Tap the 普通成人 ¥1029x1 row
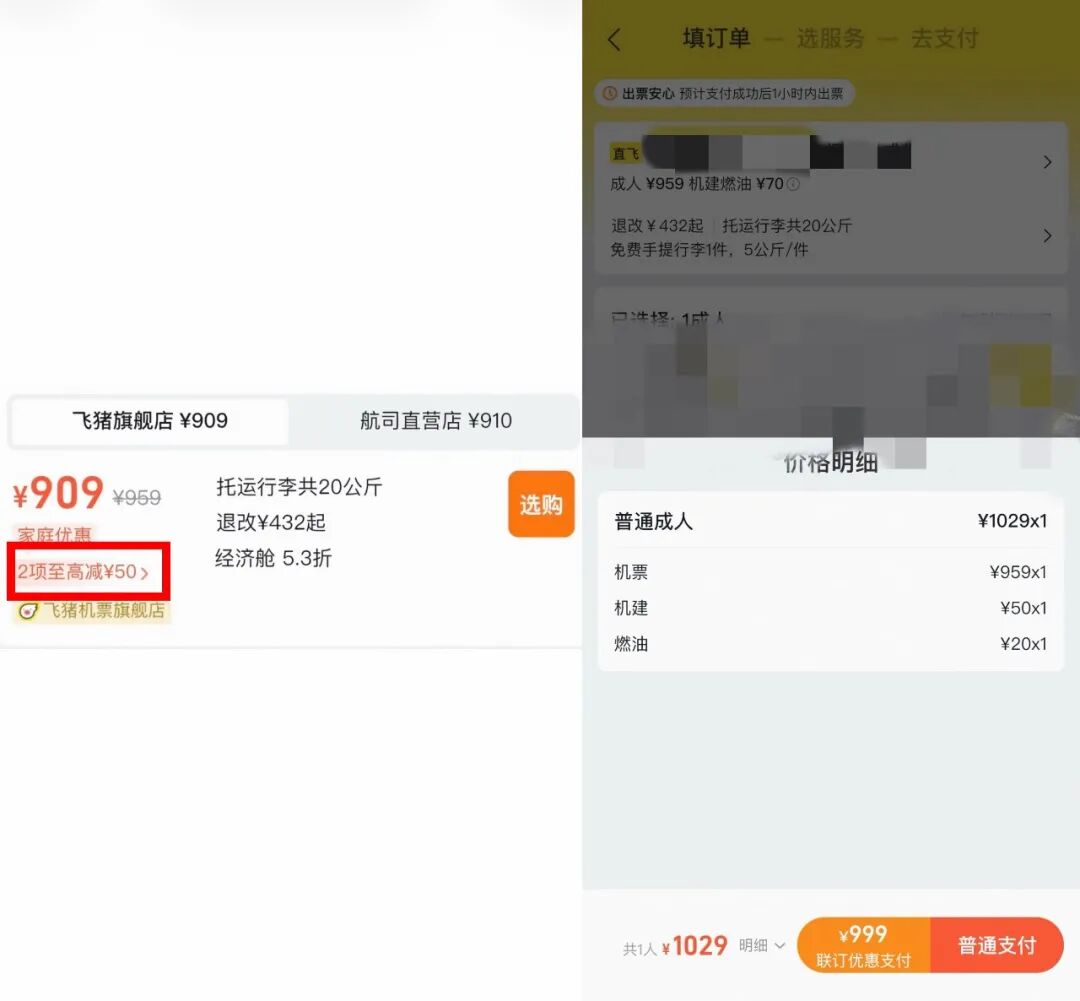1080x1001 pixels. [x=830, y=522]
